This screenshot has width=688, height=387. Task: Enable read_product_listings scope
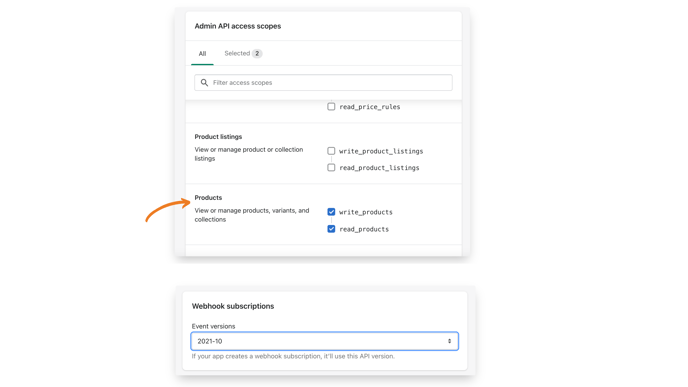331,168
